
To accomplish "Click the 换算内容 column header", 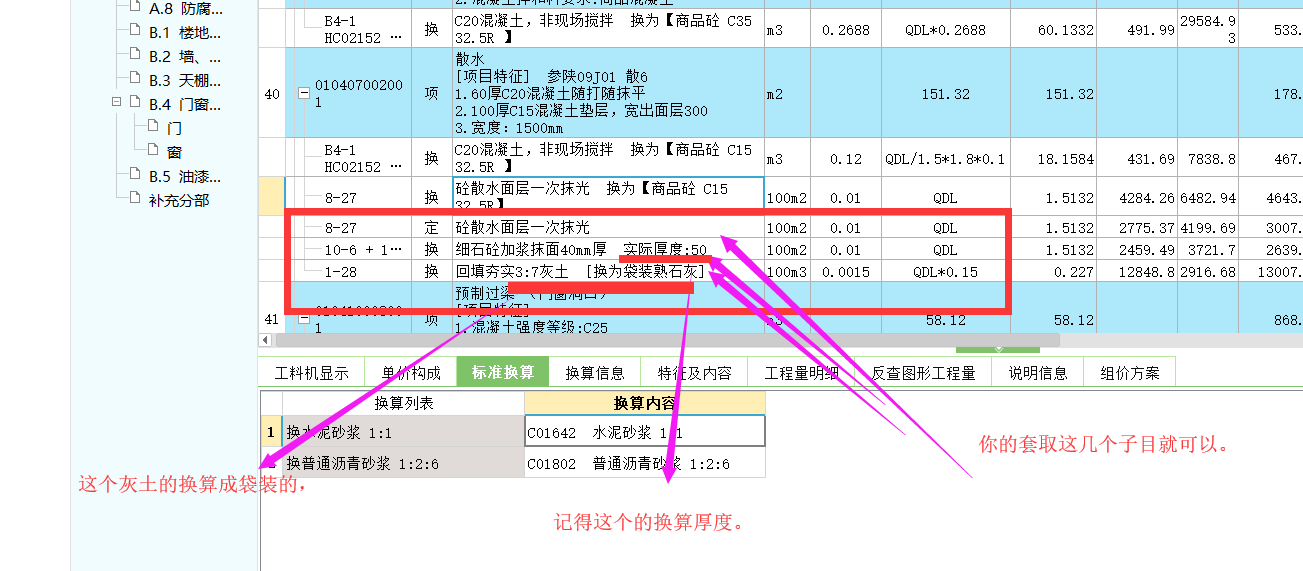I will point(645,403).
